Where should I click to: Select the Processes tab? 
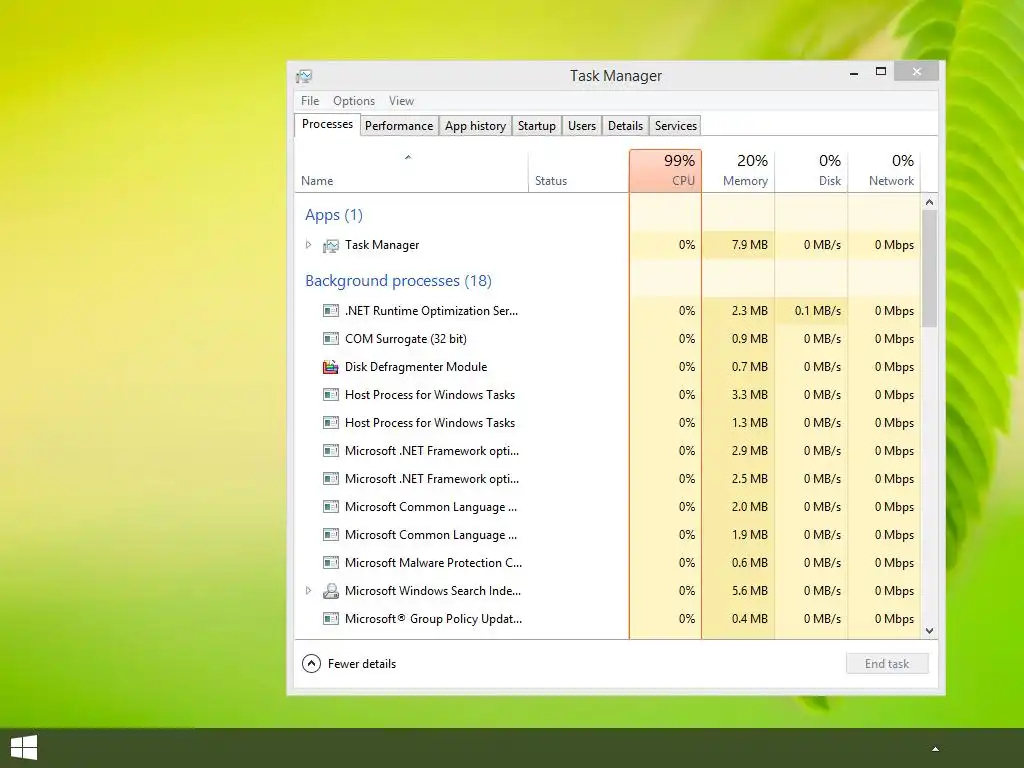[x=327, y=124]
